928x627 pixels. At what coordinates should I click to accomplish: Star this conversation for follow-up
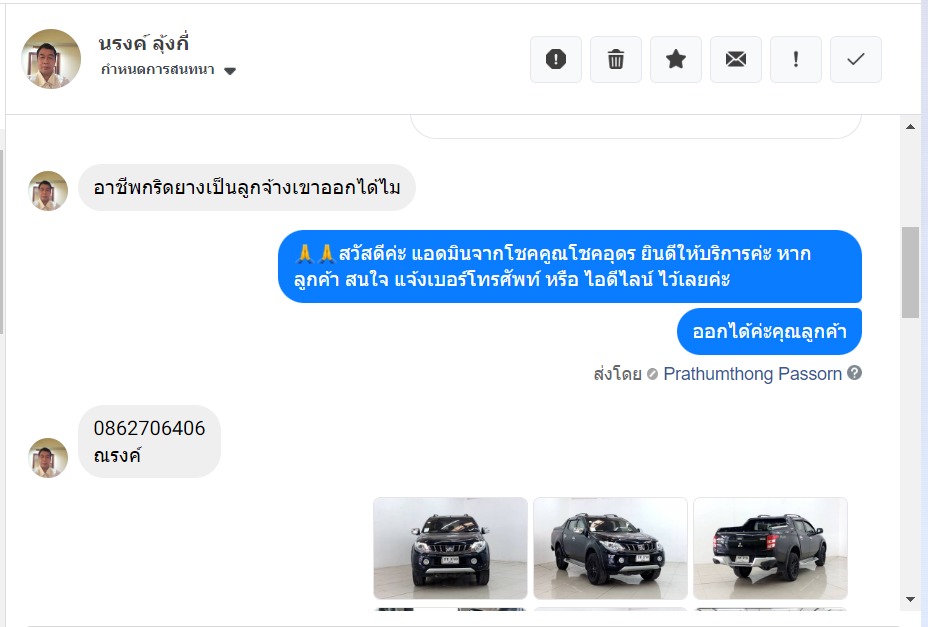(x=676, y=59)
